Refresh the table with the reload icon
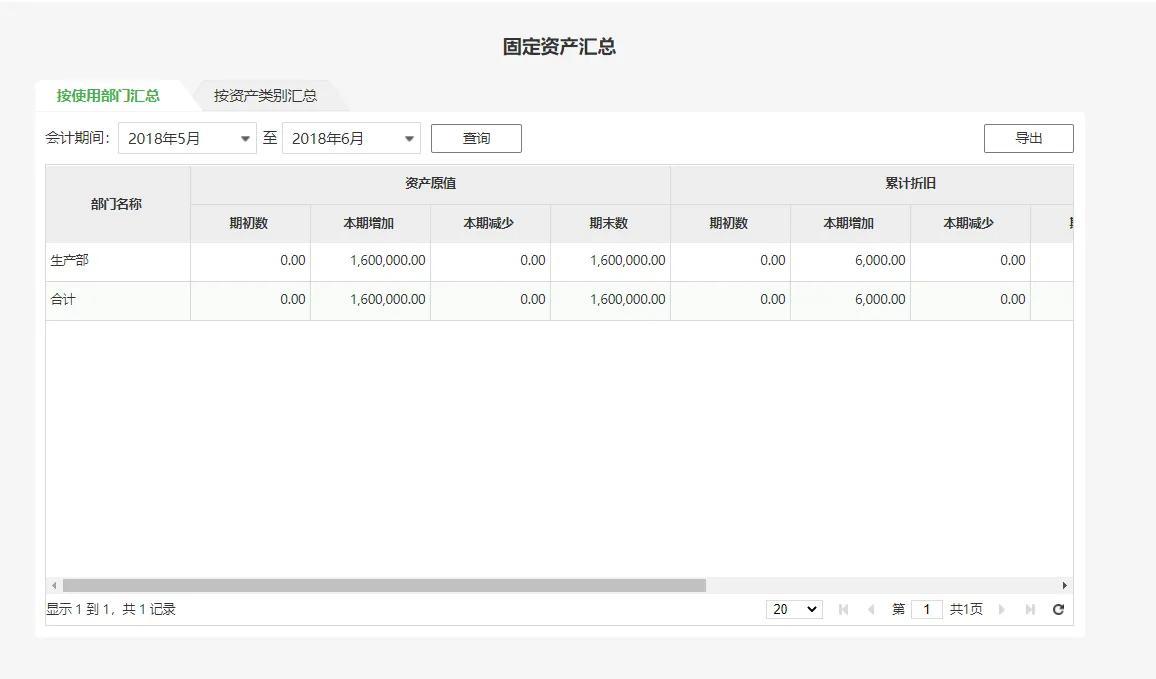The height and width of the screenshot is (679, 1156). click(1058, 608)
